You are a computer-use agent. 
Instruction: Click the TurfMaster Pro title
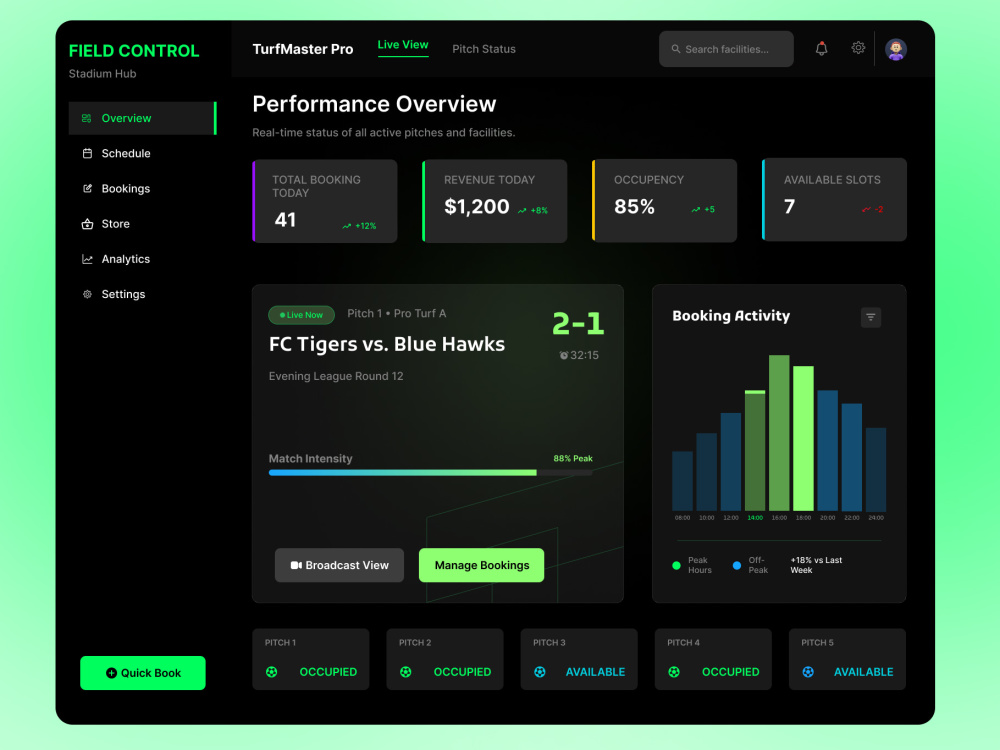coord(303,49)
